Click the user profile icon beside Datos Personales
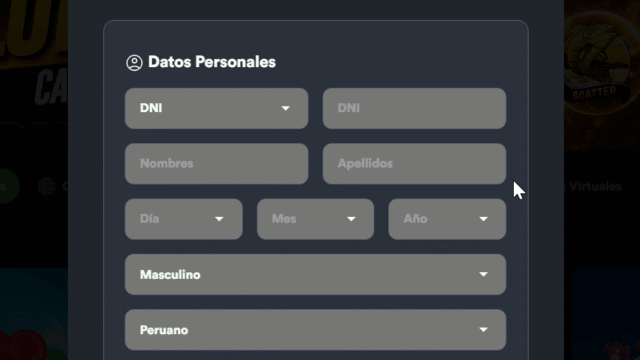640x360 pixels. (134, 63)
